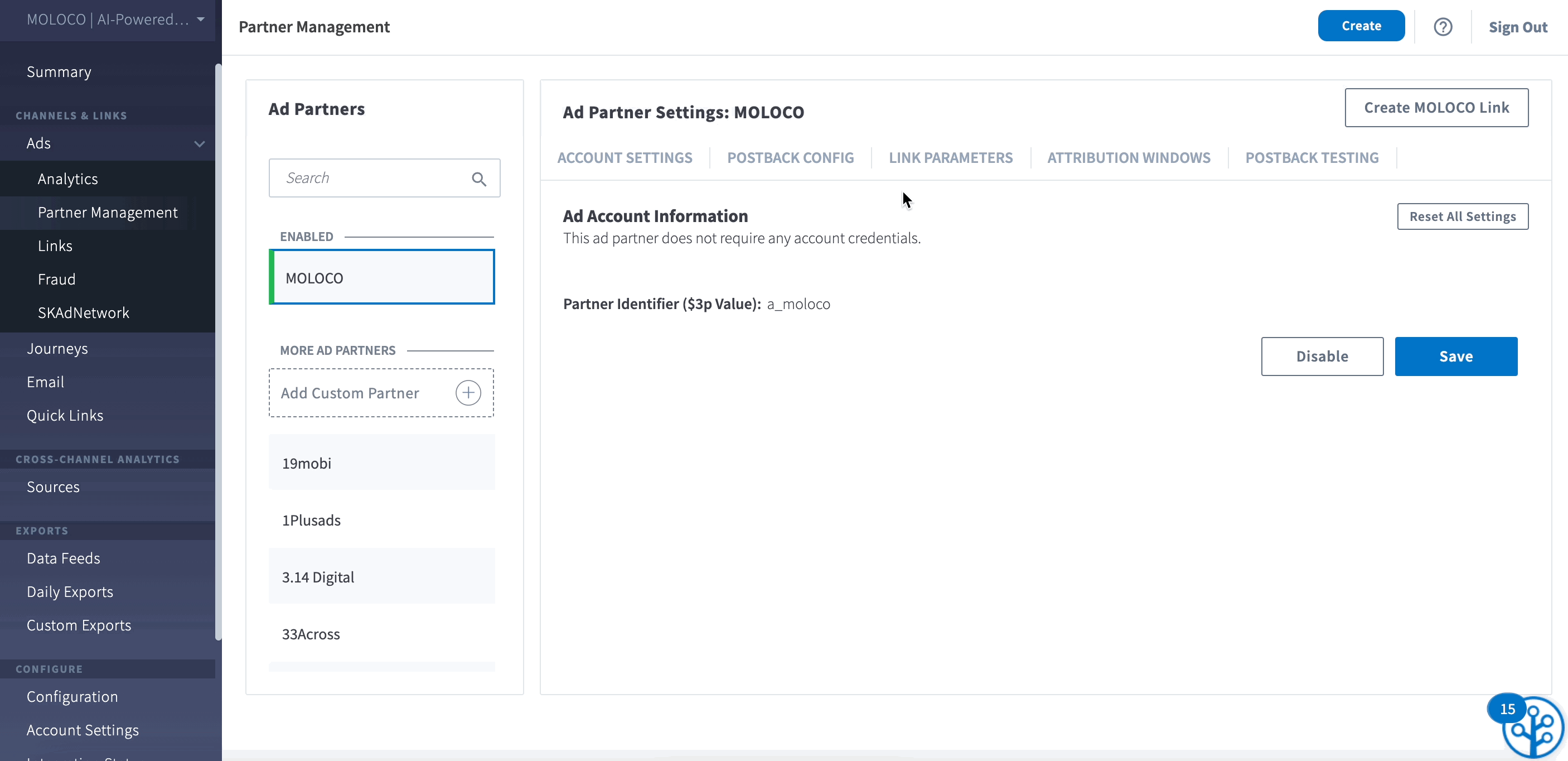Select 19mobi from ad partners
This screenshot has height=761, width=1568.
381,463
